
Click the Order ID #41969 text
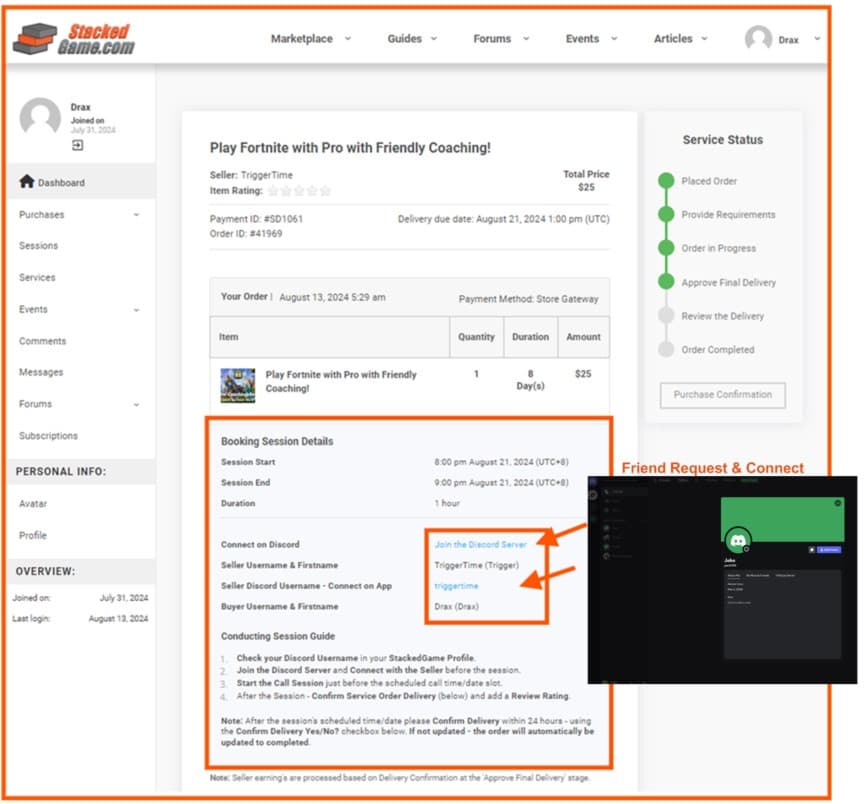(246, 234)
